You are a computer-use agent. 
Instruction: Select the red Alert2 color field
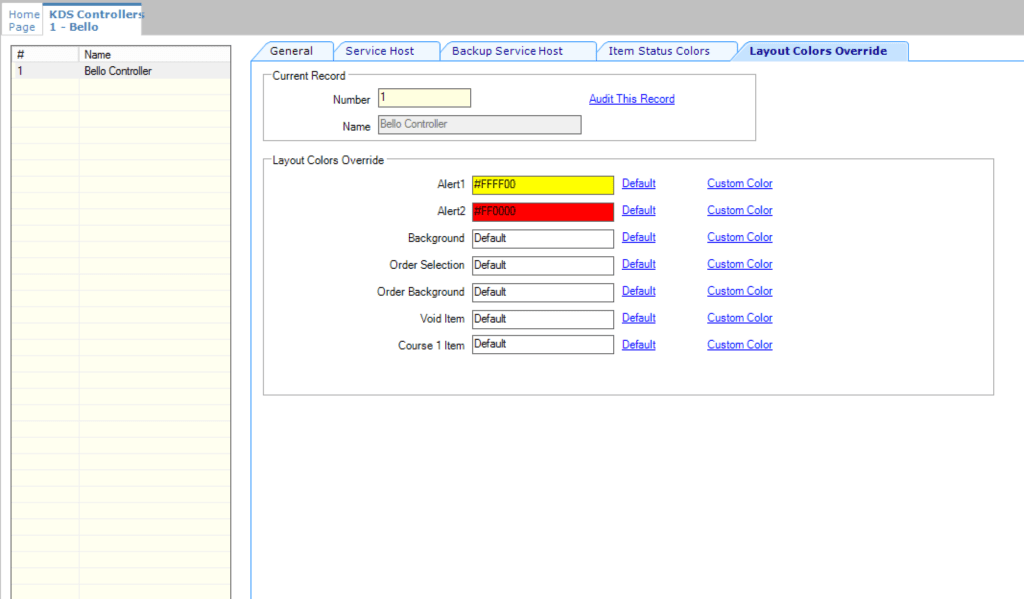[x=543, y=212]
